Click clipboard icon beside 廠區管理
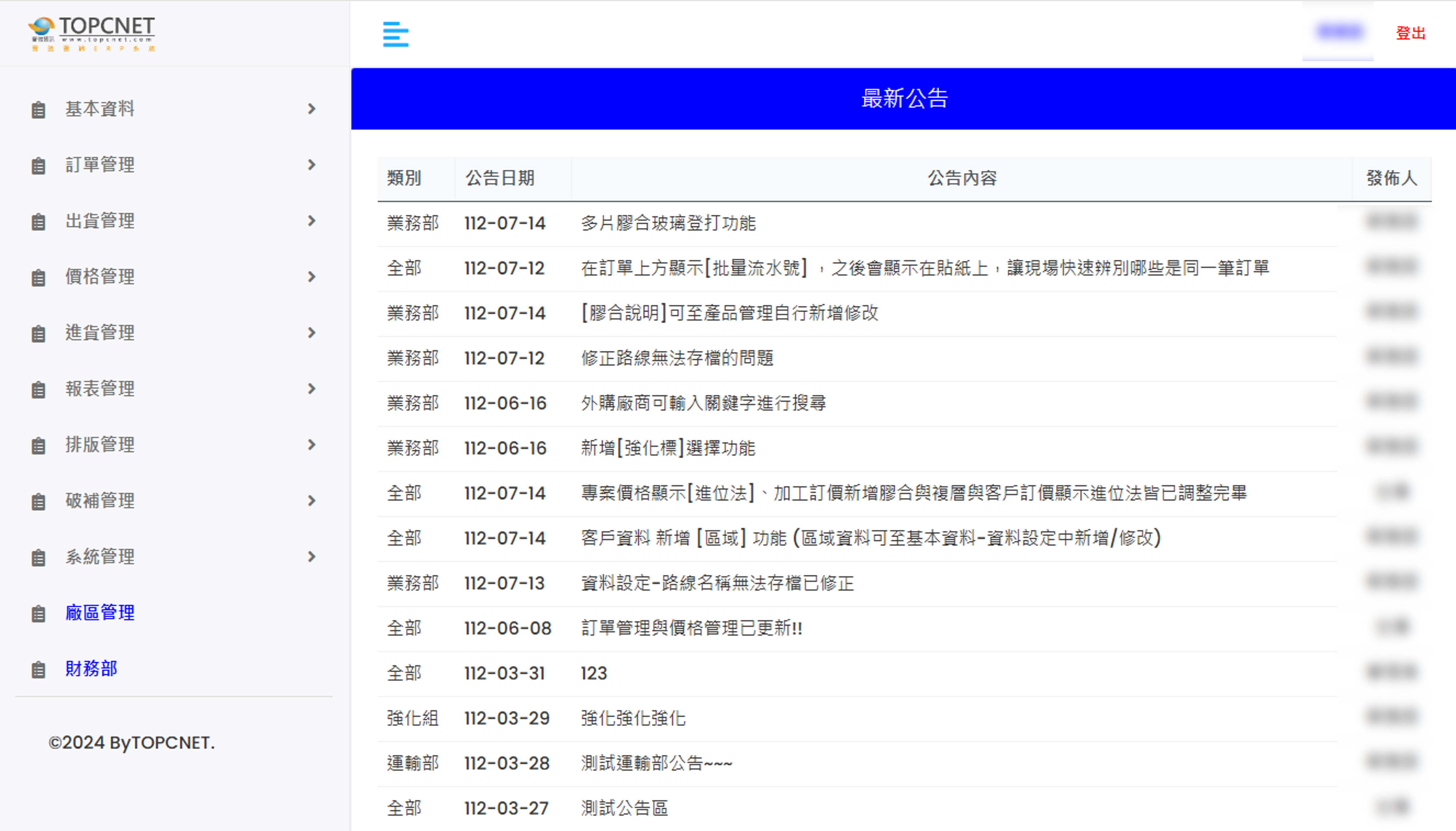The image size is (1456, 831). coord(38,613)
